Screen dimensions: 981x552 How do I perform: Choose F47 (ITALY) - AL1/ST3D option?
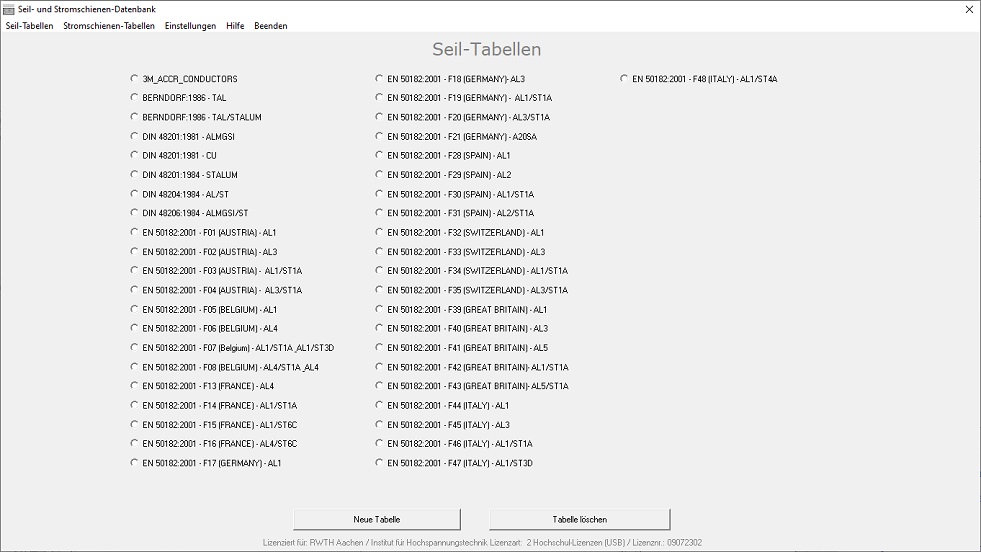[380, 463]
